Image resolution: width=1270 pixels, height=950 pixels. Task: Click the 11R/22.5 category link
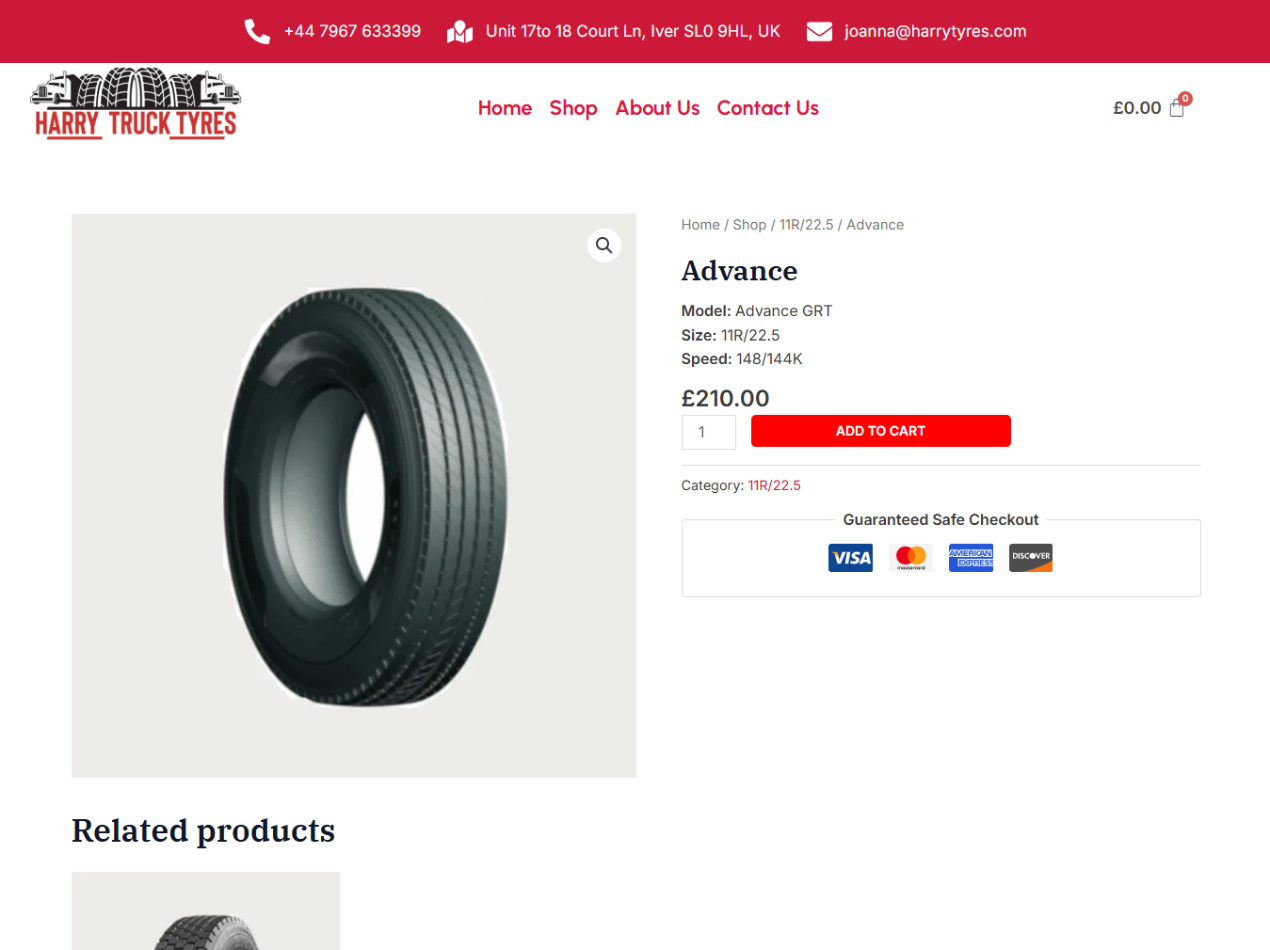point(774,486)
